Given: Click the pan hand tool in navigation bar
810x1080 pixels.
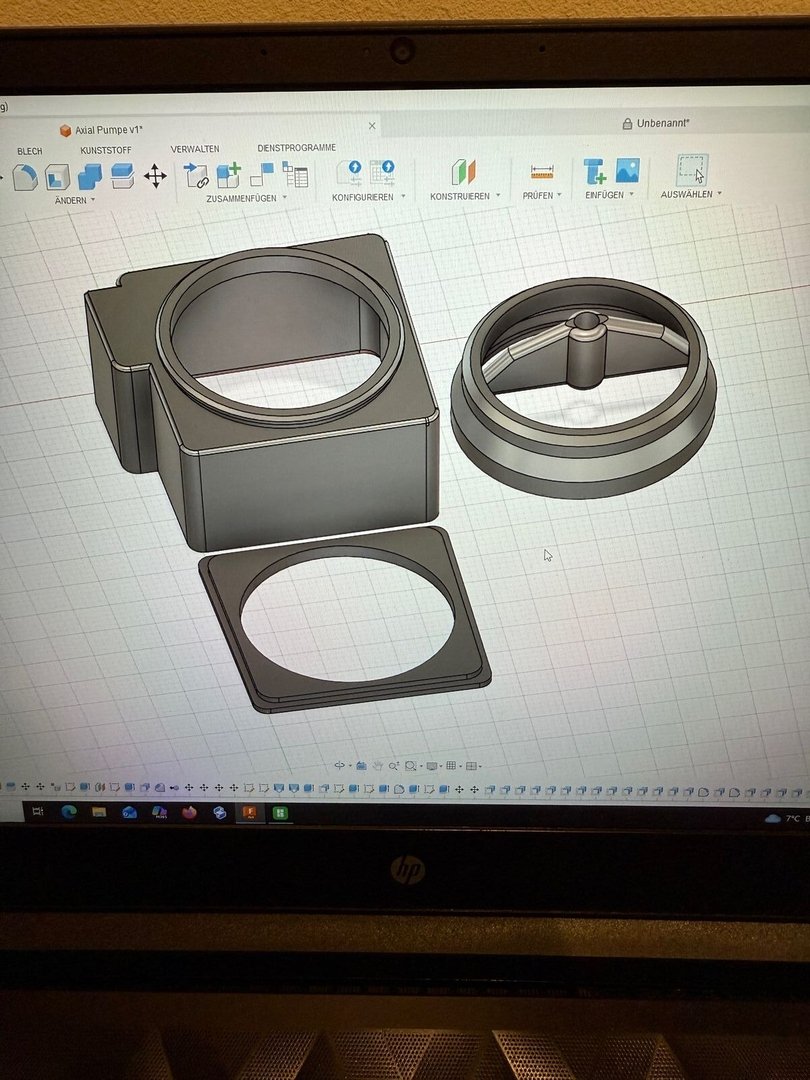Looking at the screenshot, I should click(x=377, y=766).
